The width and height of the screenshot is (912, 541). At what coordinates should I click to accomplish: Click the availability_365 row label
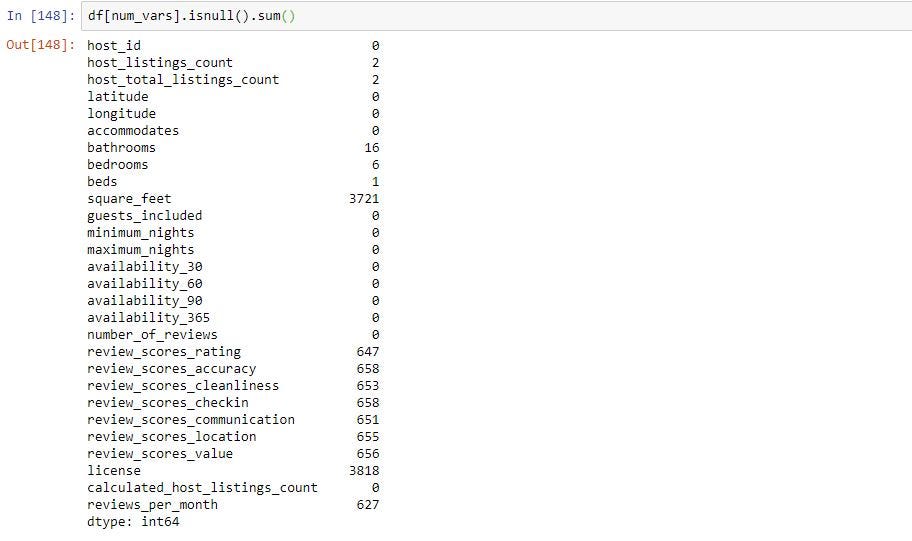pyautogui.click(x=148, y=318)
